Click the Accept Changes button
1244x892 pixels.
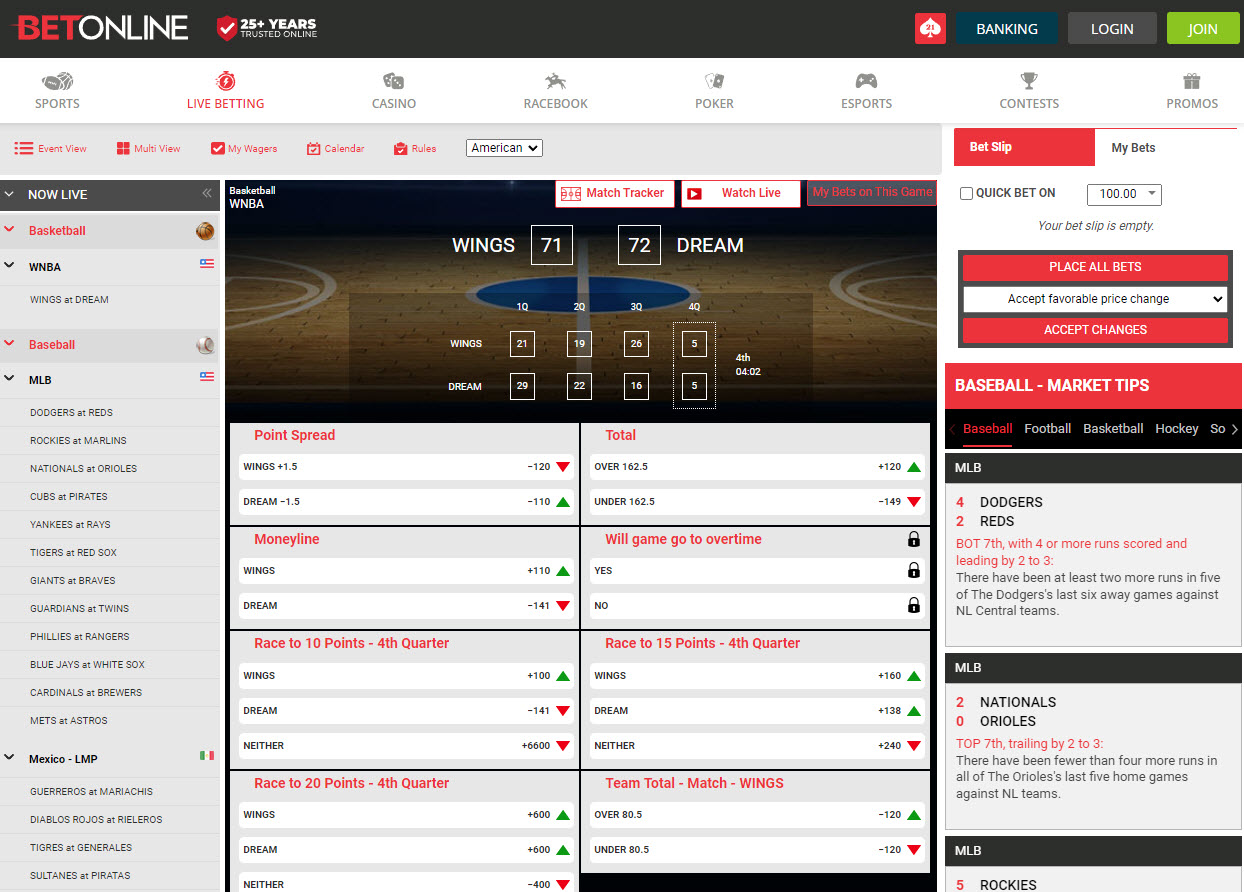pos(1095,330)
